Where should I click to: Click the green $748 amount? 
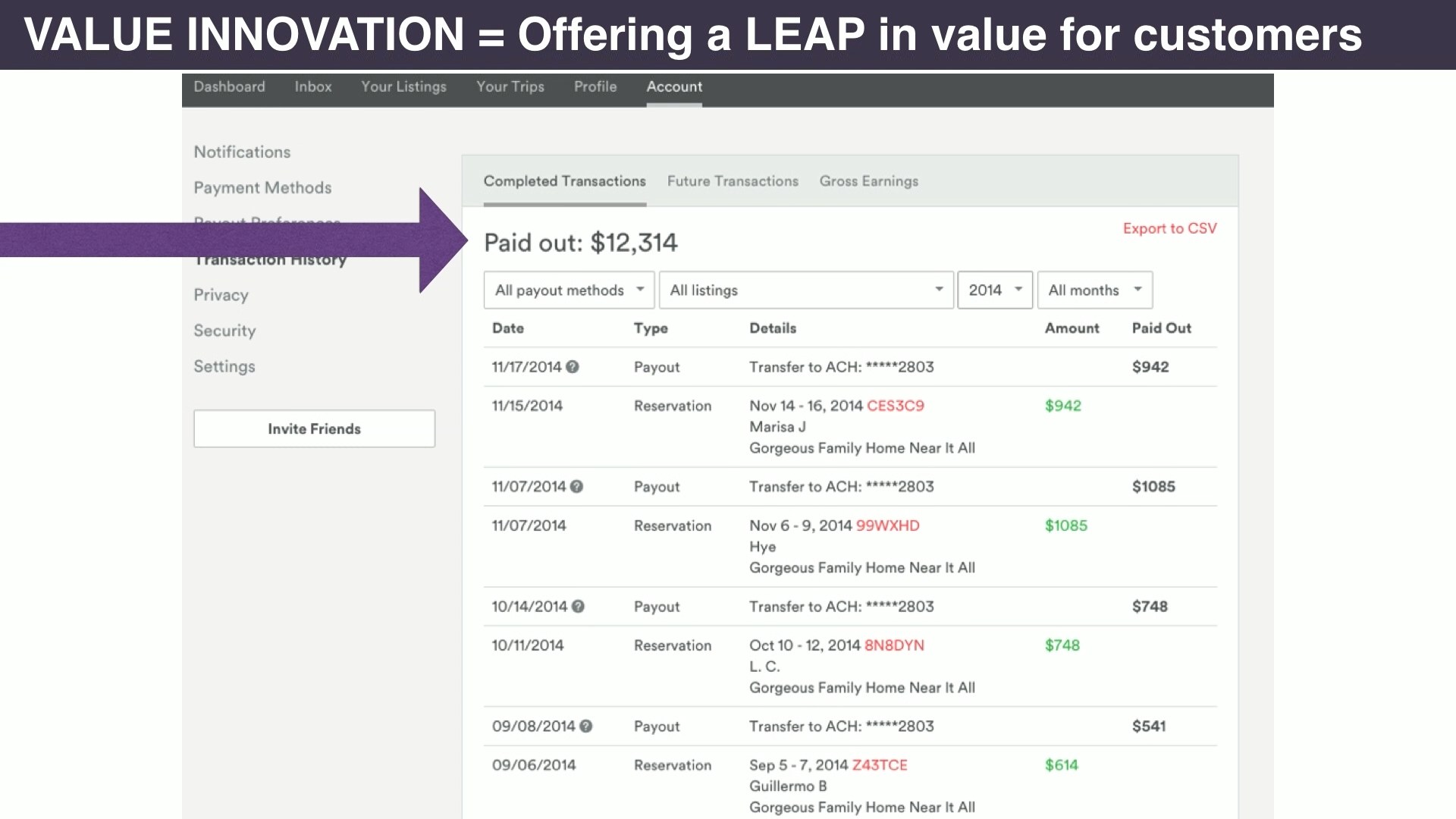[1062, 646]
